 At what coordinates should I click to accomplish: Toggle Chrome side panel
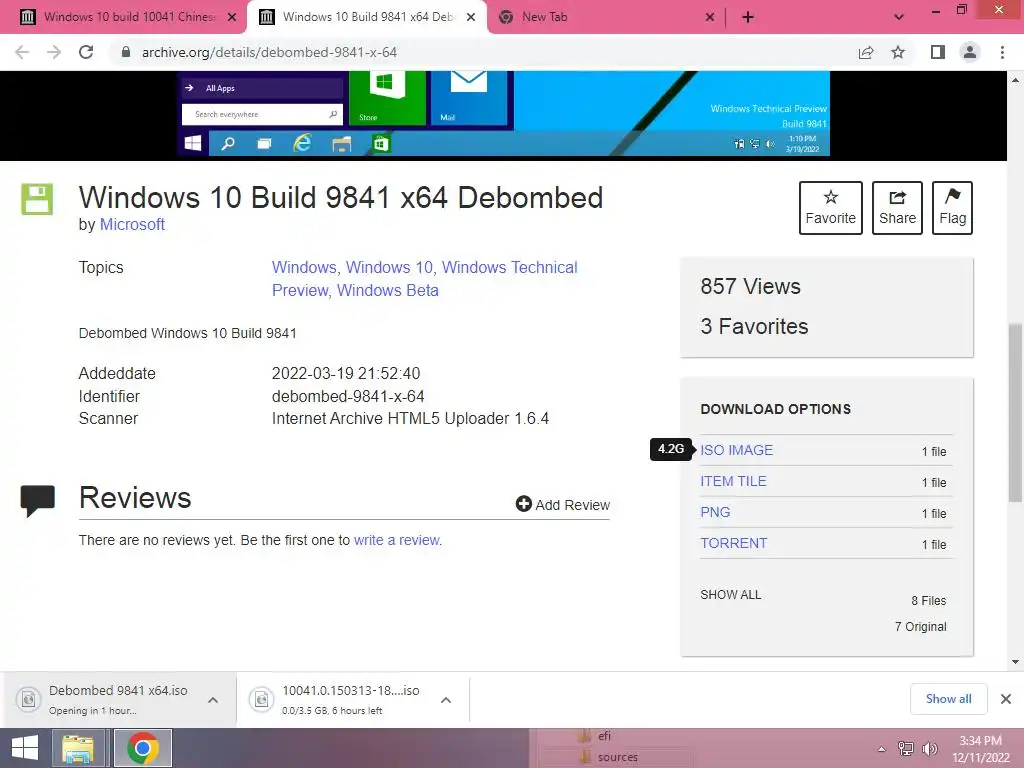[938, 52]
